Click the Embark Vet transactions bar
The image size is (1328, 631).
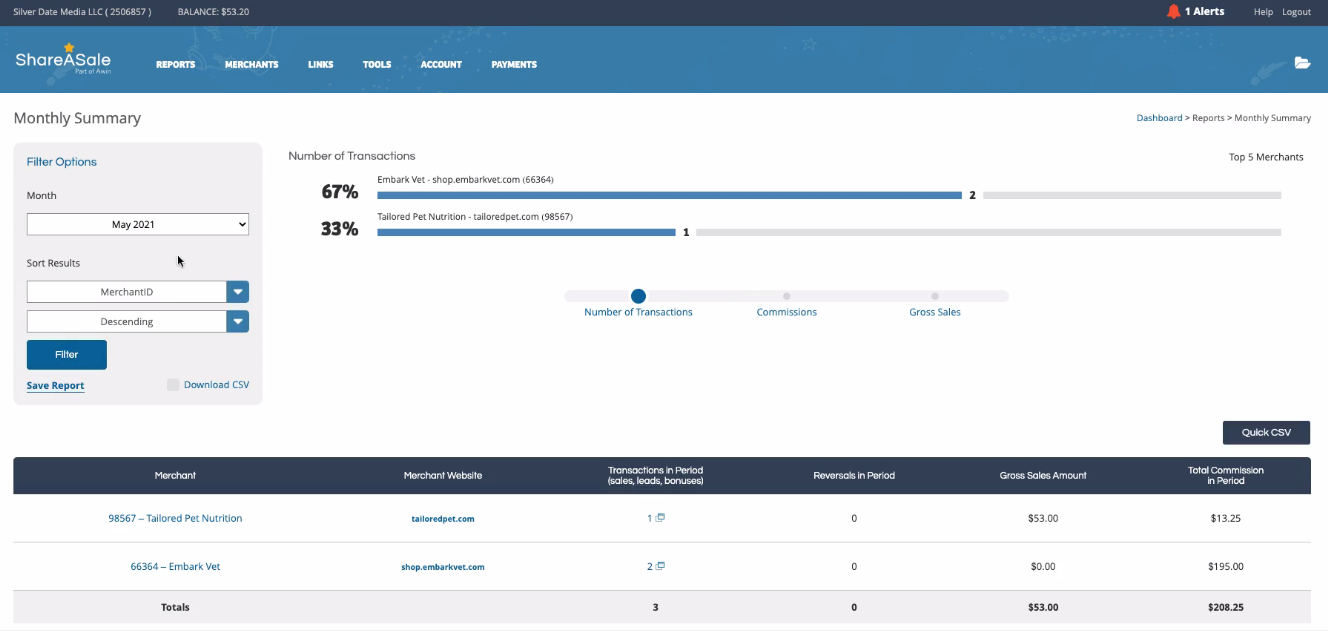tap(669, 195)
